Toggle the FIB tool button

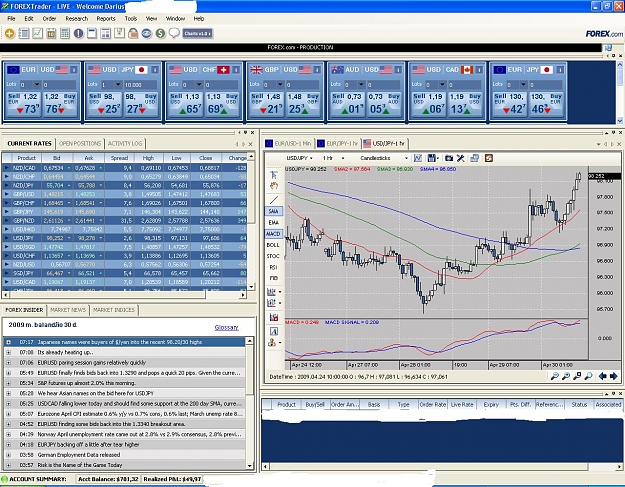[273, 278]
